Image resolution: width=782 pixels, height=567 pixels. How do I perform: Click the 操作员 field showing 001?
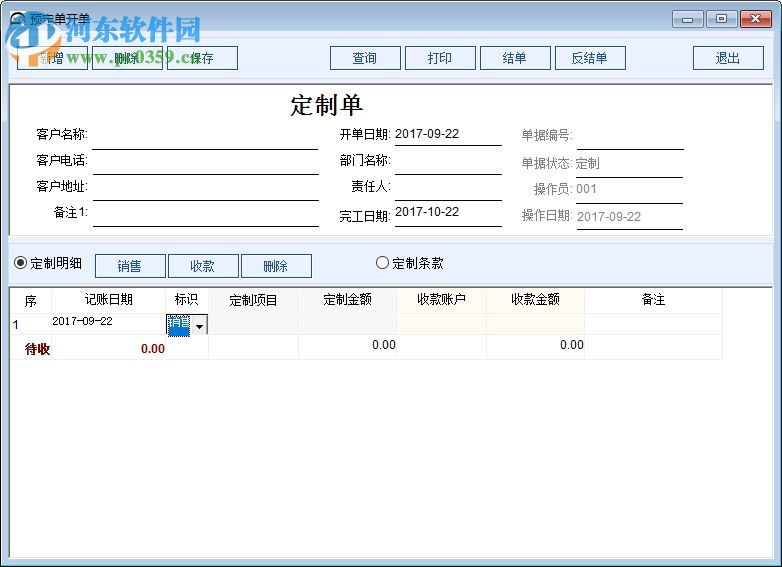click(x=629, y=191)
